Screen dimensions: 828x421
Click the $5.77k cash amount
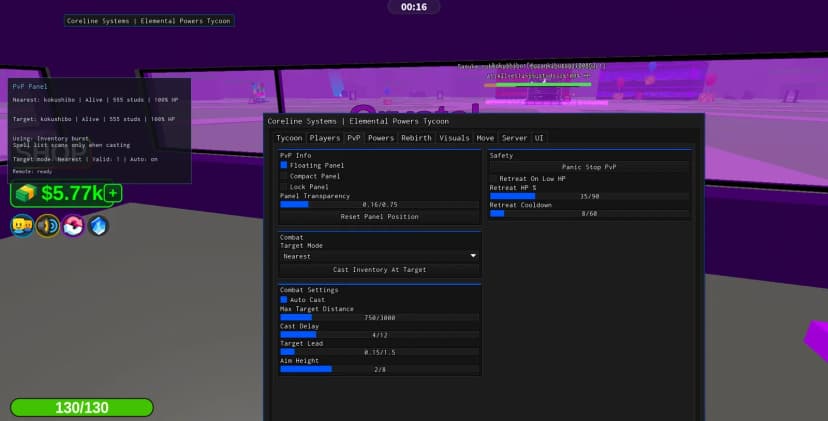71,193
